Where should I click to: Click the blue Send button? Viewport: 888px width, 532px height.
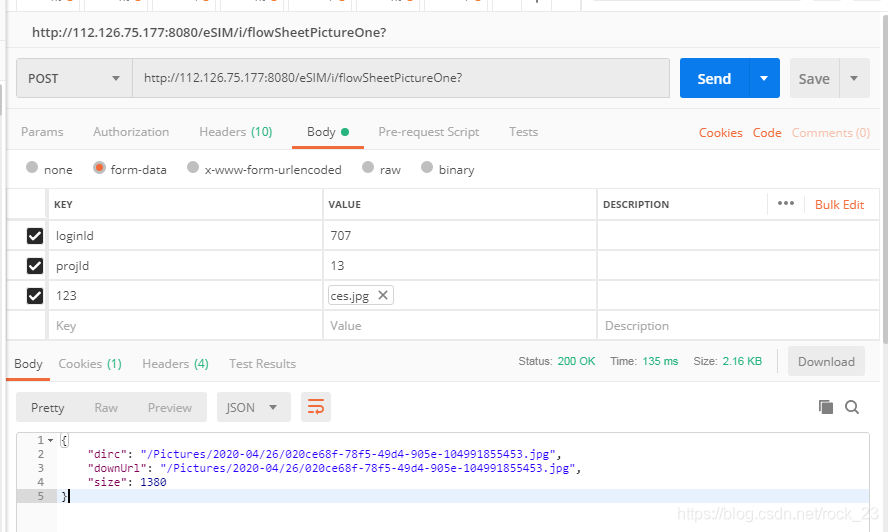(714, 78)
